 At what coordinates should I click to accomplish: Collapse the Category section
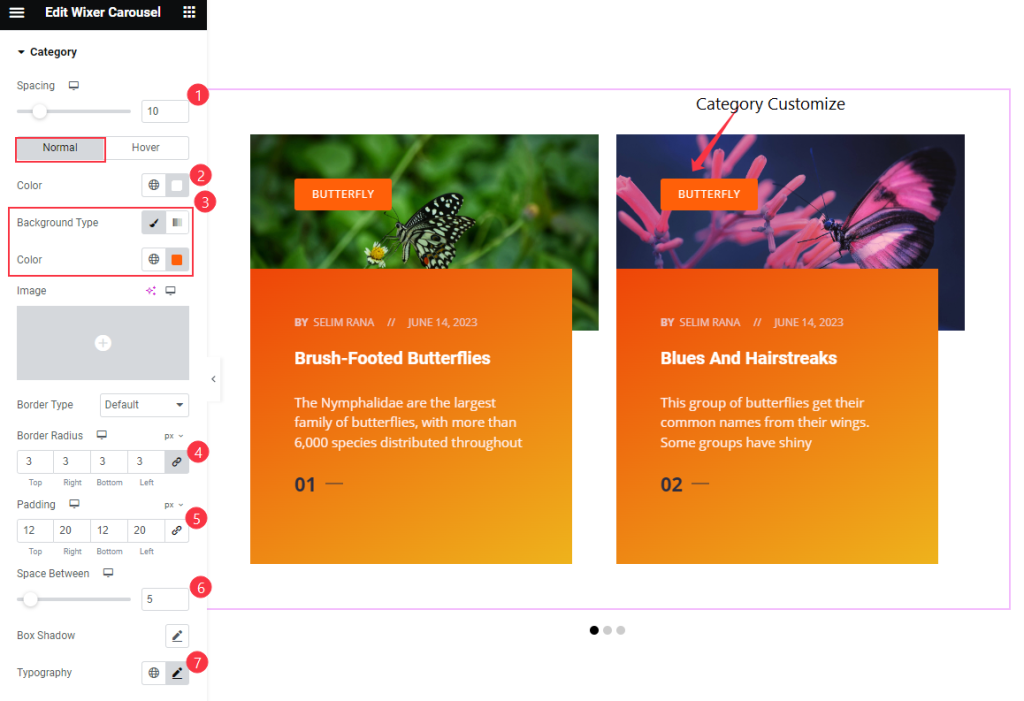click(x=47, y=52)
